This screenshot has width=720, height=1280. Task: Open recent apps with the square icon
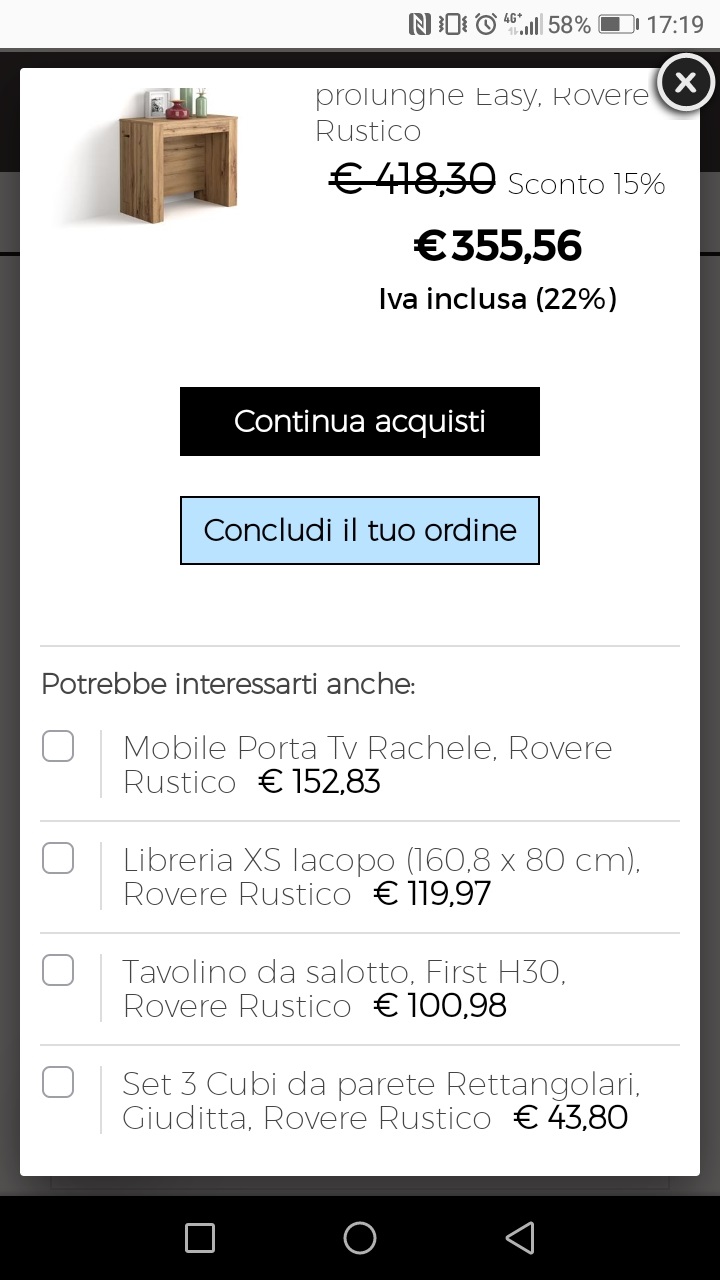[200, 1238]
